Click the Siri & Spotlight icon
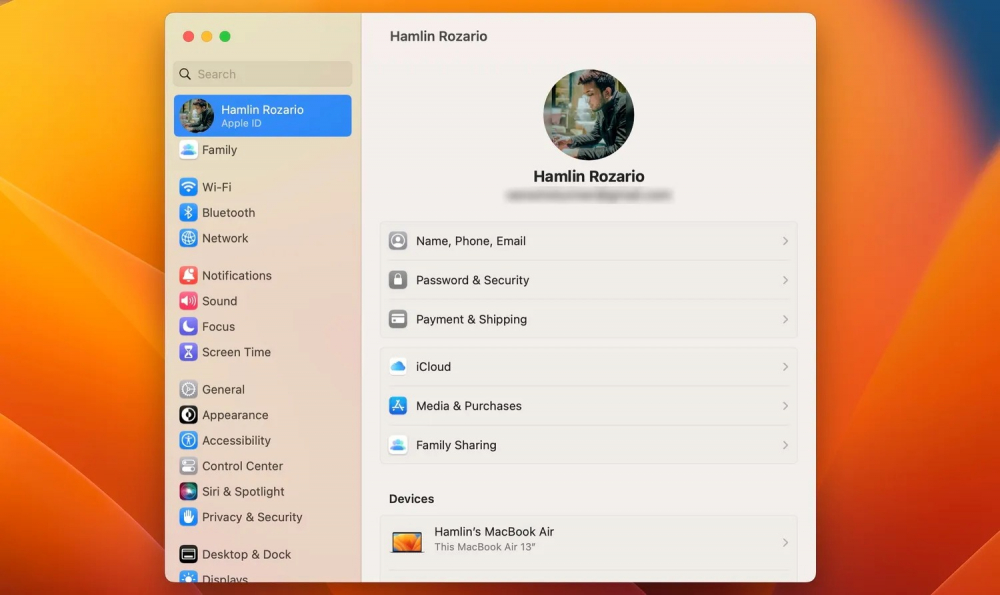This screenshot has height=595, width=1000. click(189, 491)
